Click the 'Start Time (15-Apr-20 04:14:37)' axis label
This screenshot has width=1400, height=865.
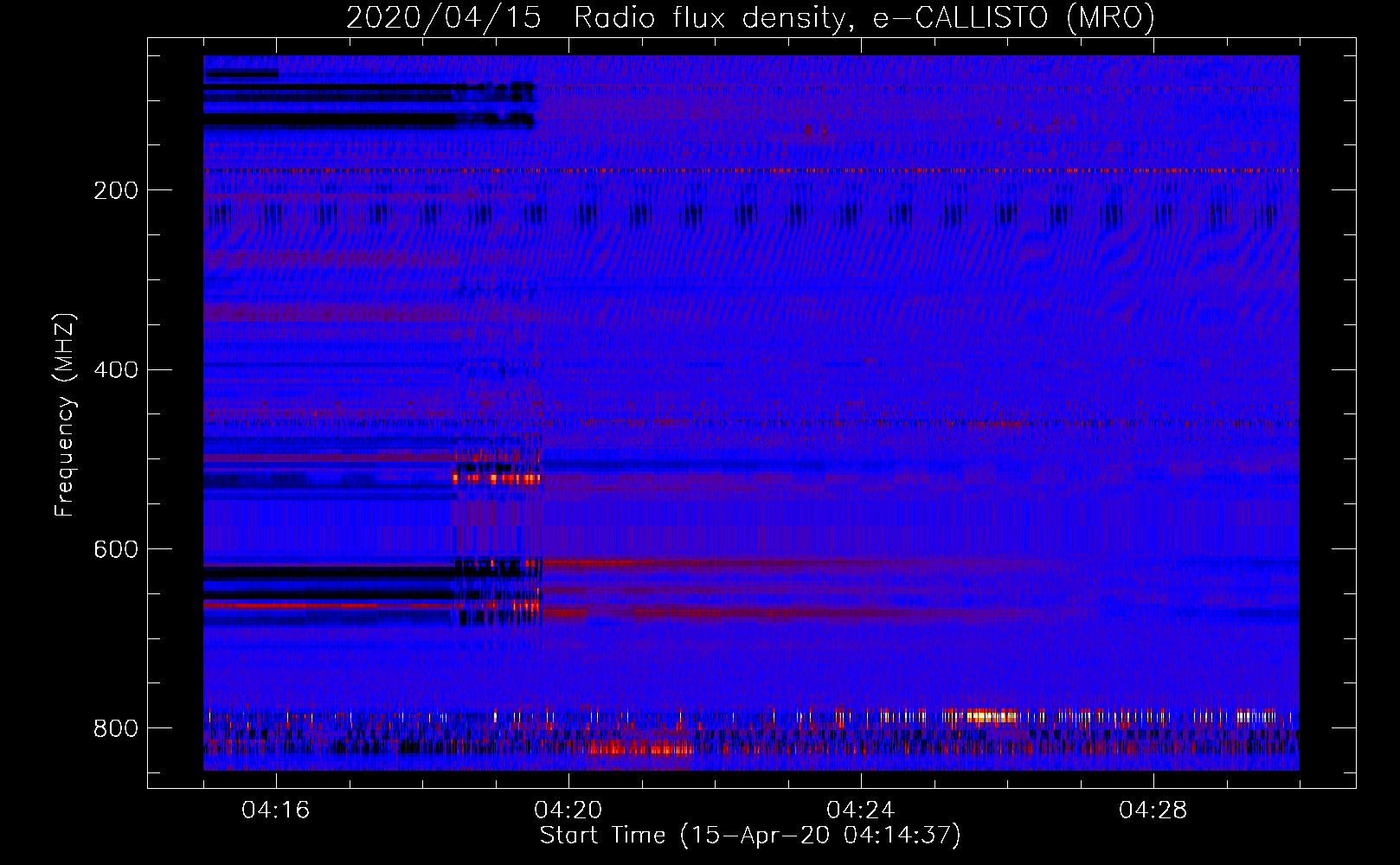pyautogui.click(x=750, y=836)
